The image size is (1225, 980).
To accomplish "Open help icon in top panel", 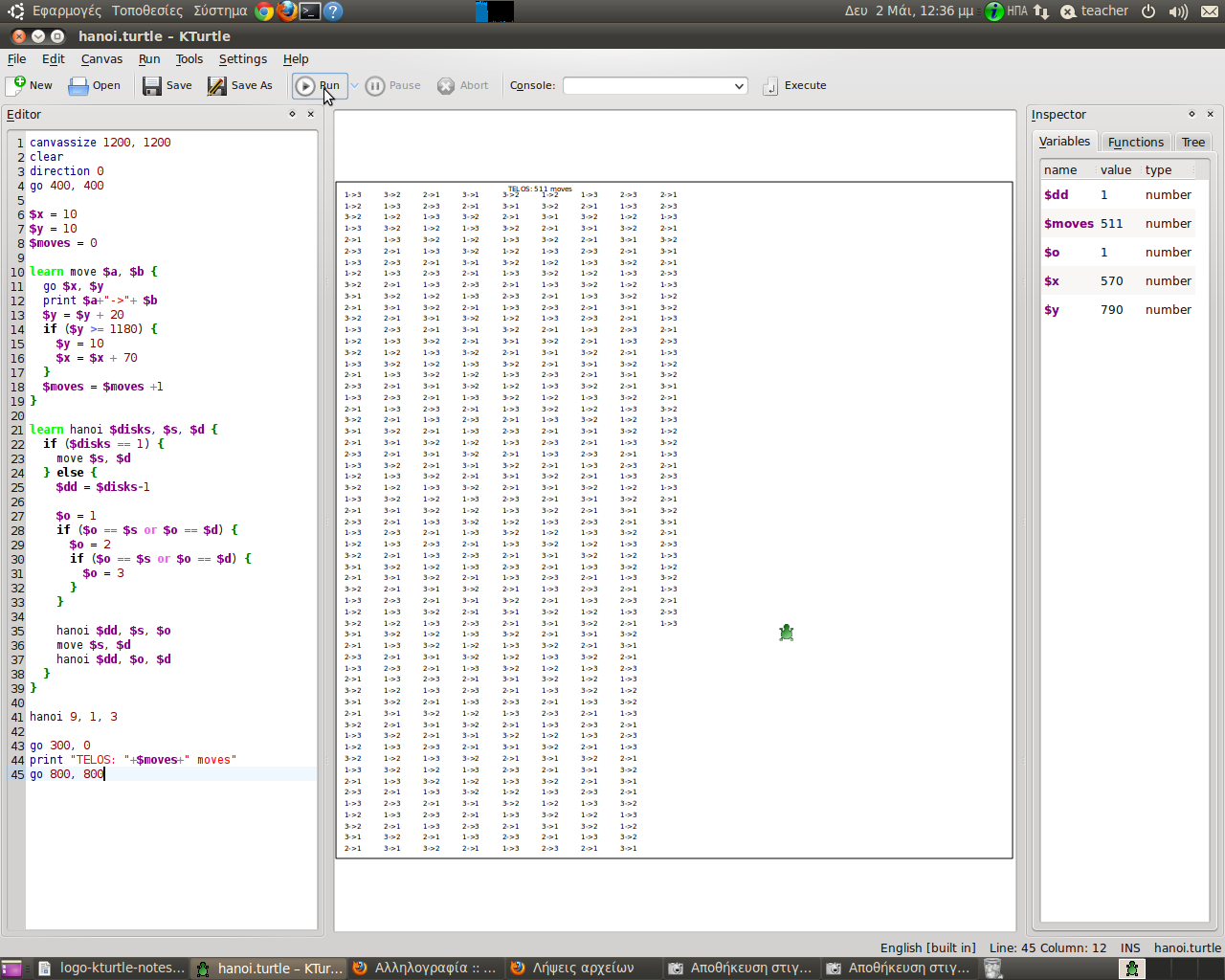I will point(332,11).
